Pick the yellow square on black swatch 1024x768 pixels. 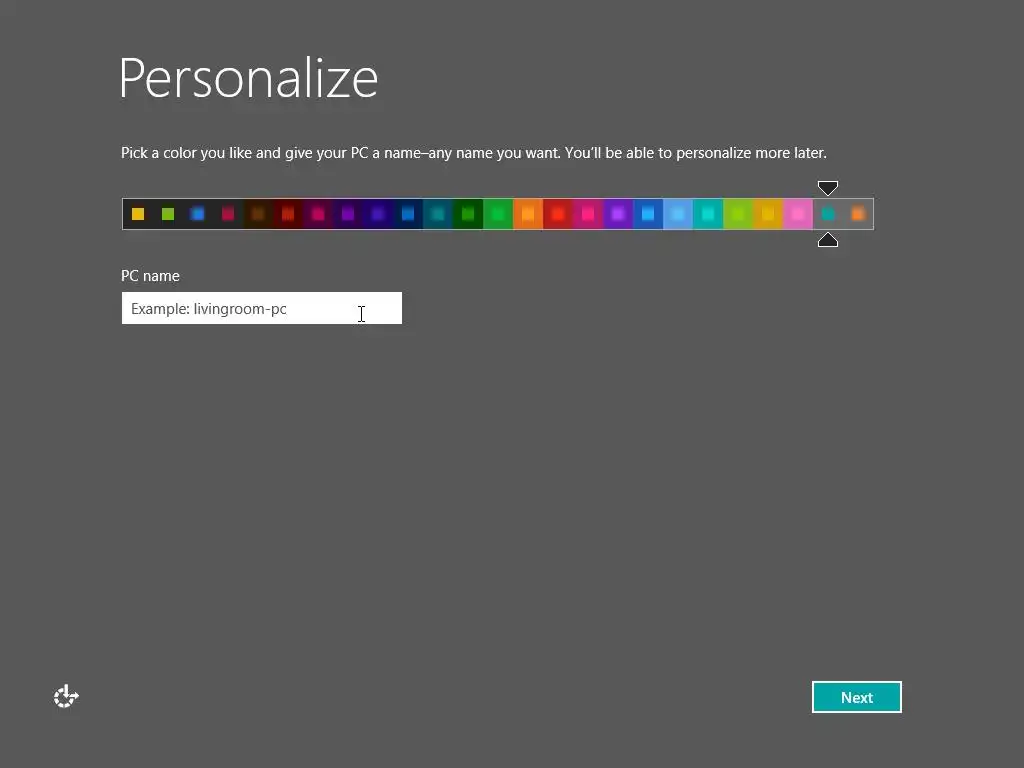click(138, 214)
